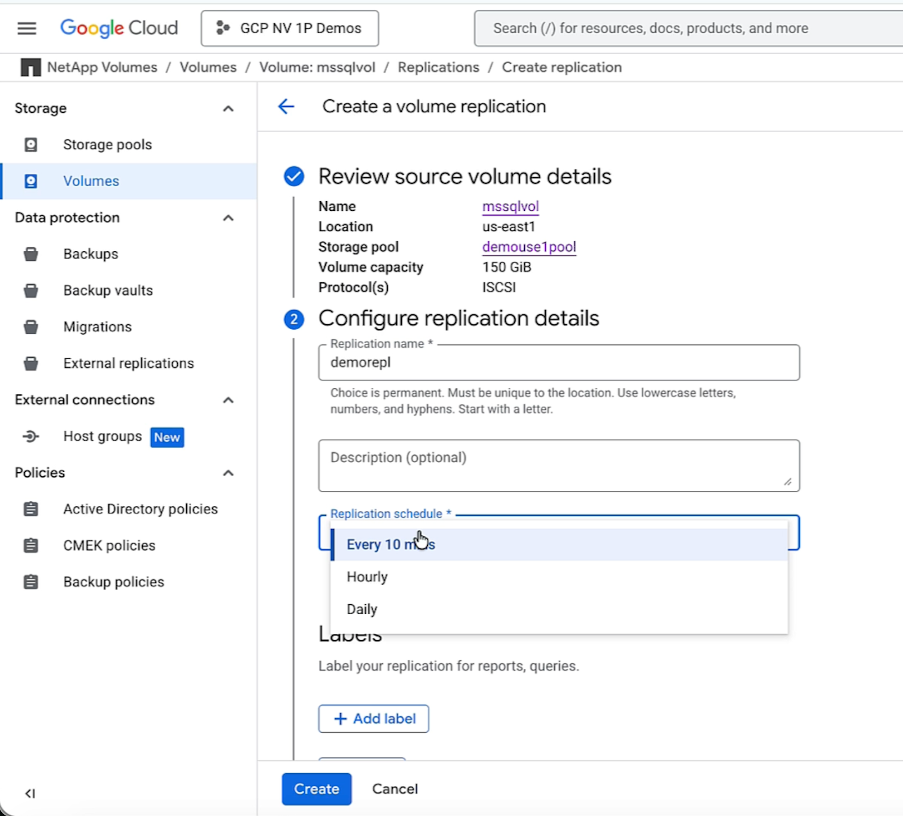Click the Replication name field
This screenshot has width=904, height=816.
(559, 363)
